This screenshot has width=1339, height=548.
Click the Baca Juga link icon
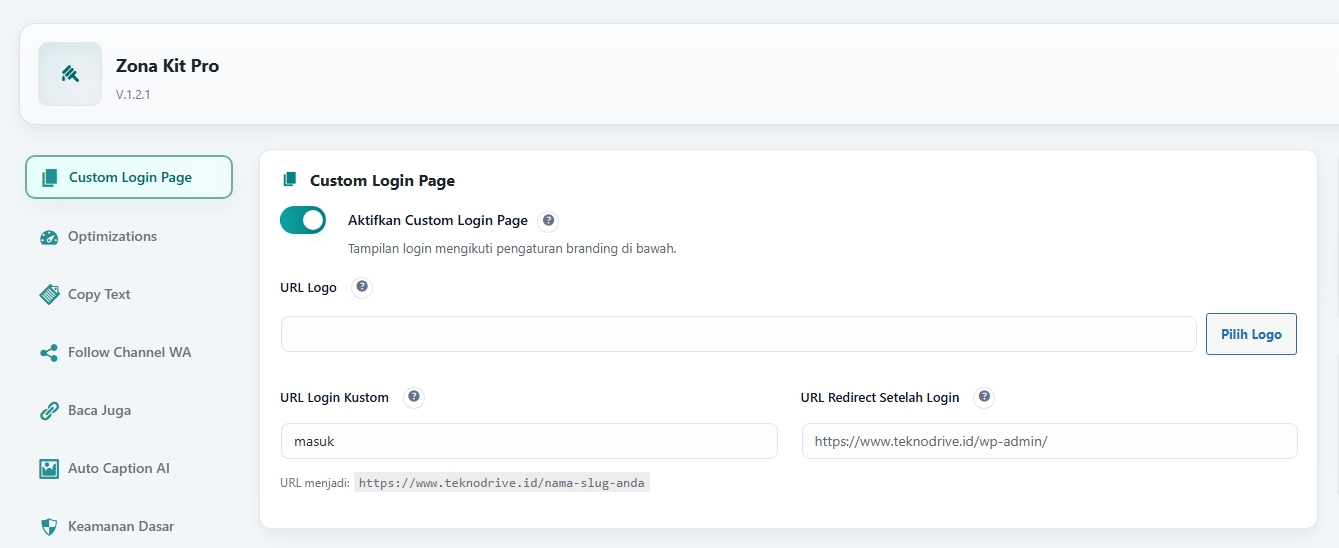pyautogui.click(x=49, y=411)
